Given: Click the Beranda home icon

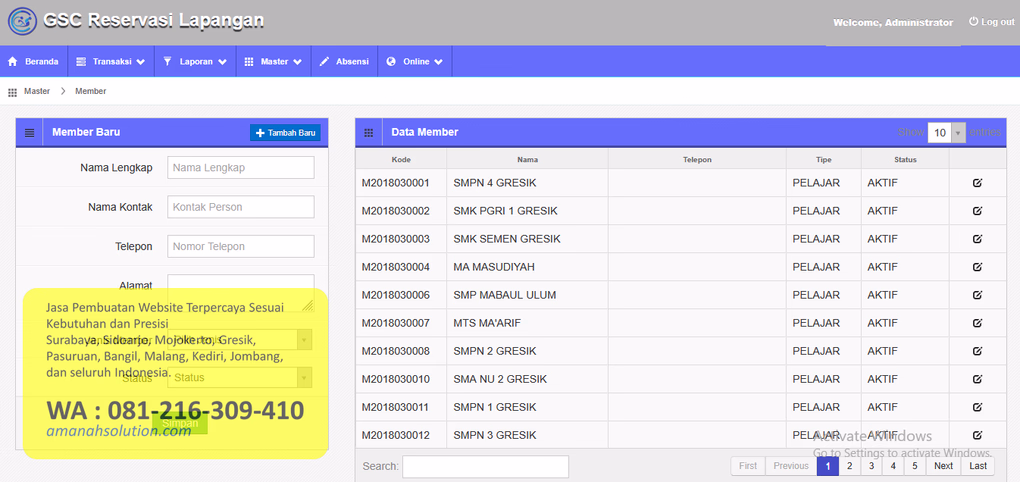Looking at the screenshot, I should 12,62.
